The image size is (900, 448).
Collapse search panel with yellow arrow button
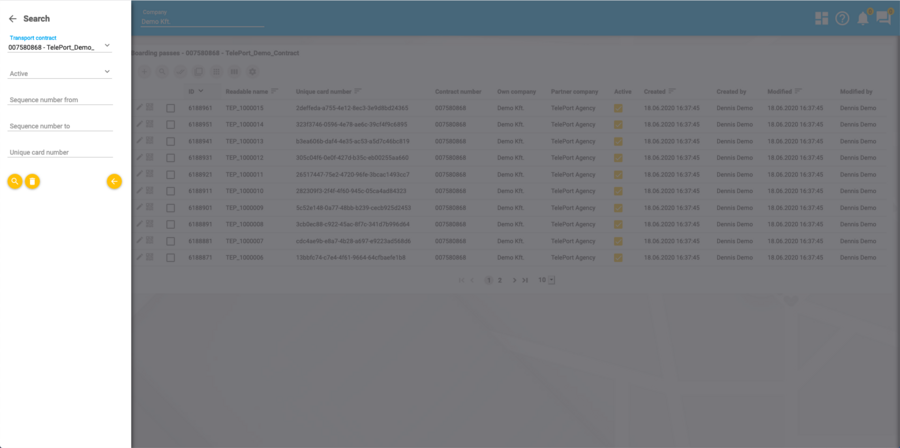point(114,181)
